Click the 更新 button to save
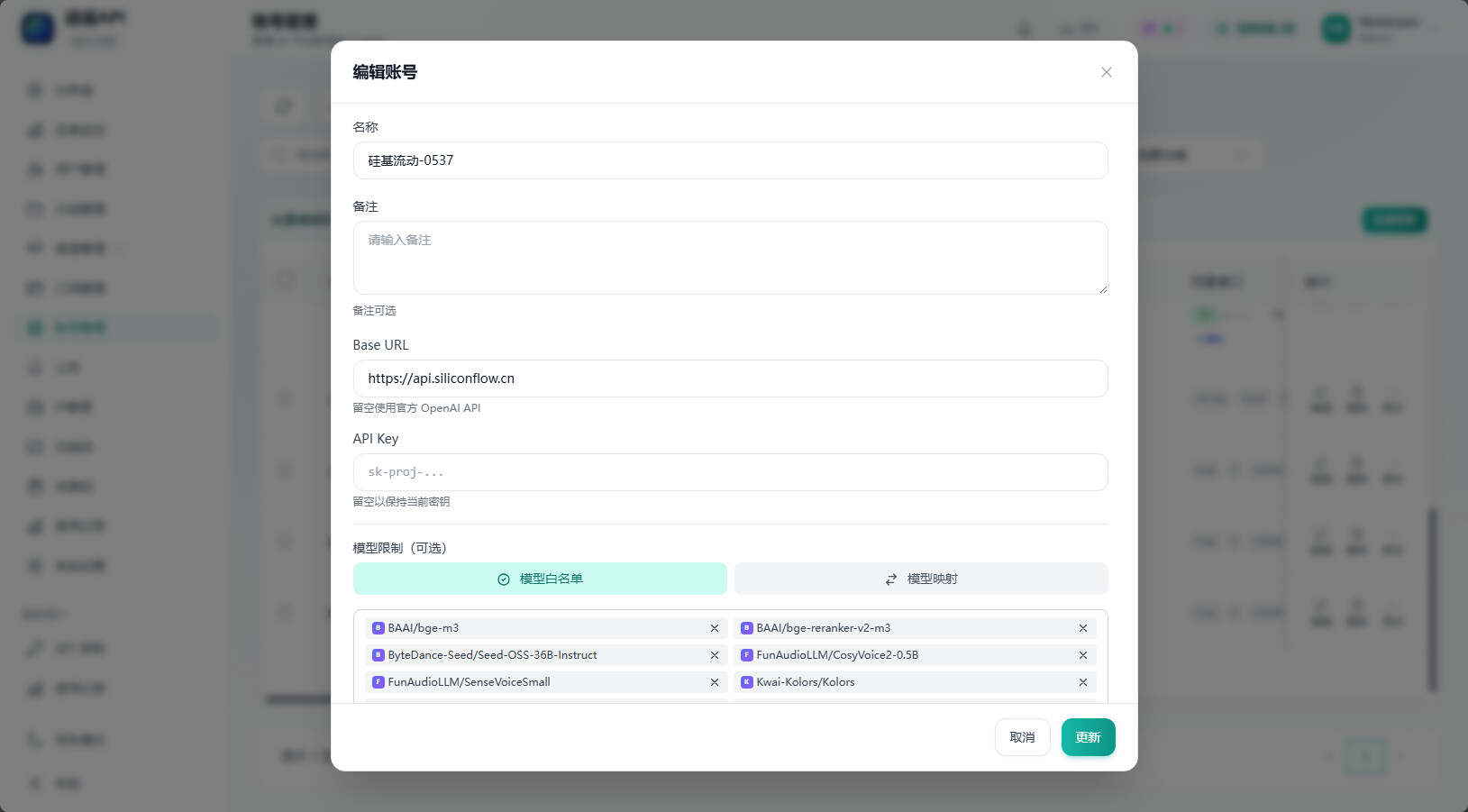The height and width of the screenshot is (812, 1468). click(x=1088, y=737)
